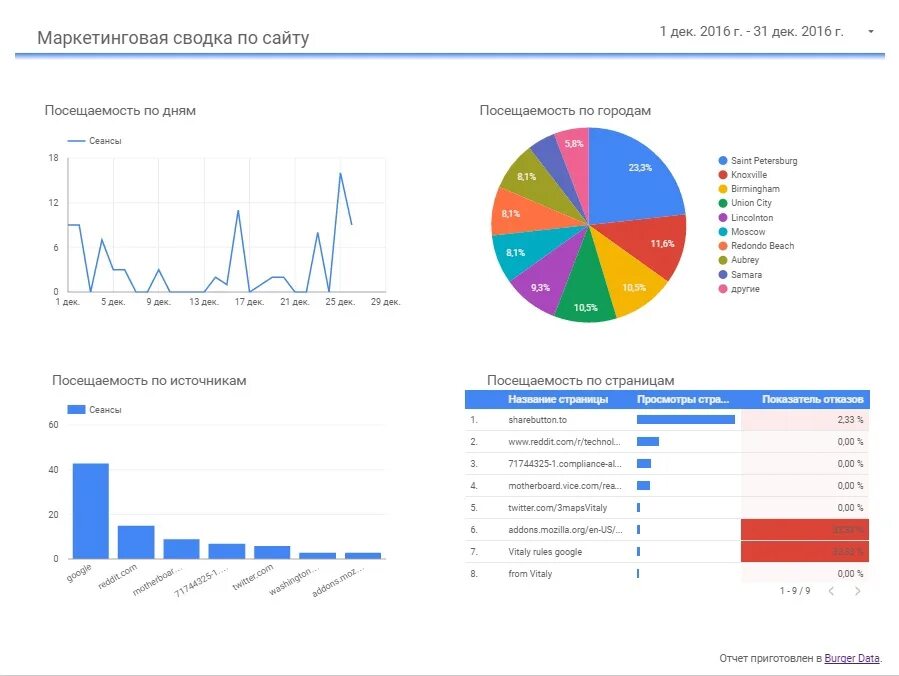Select the from Vitaly row

(x=667, y=573)
